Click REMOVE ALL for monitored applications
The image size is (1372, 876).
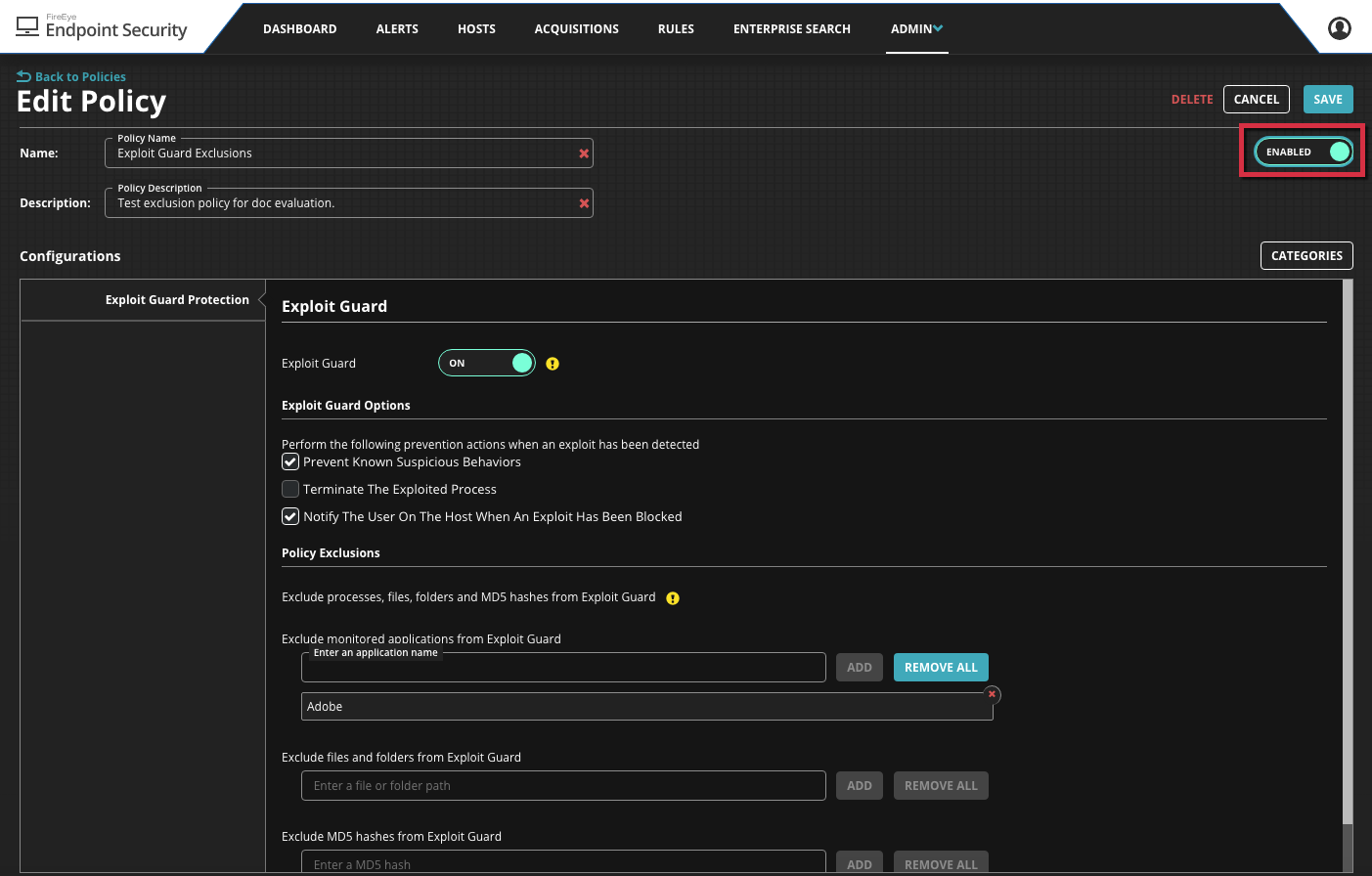pyautogui.click(x=941, y=668)
